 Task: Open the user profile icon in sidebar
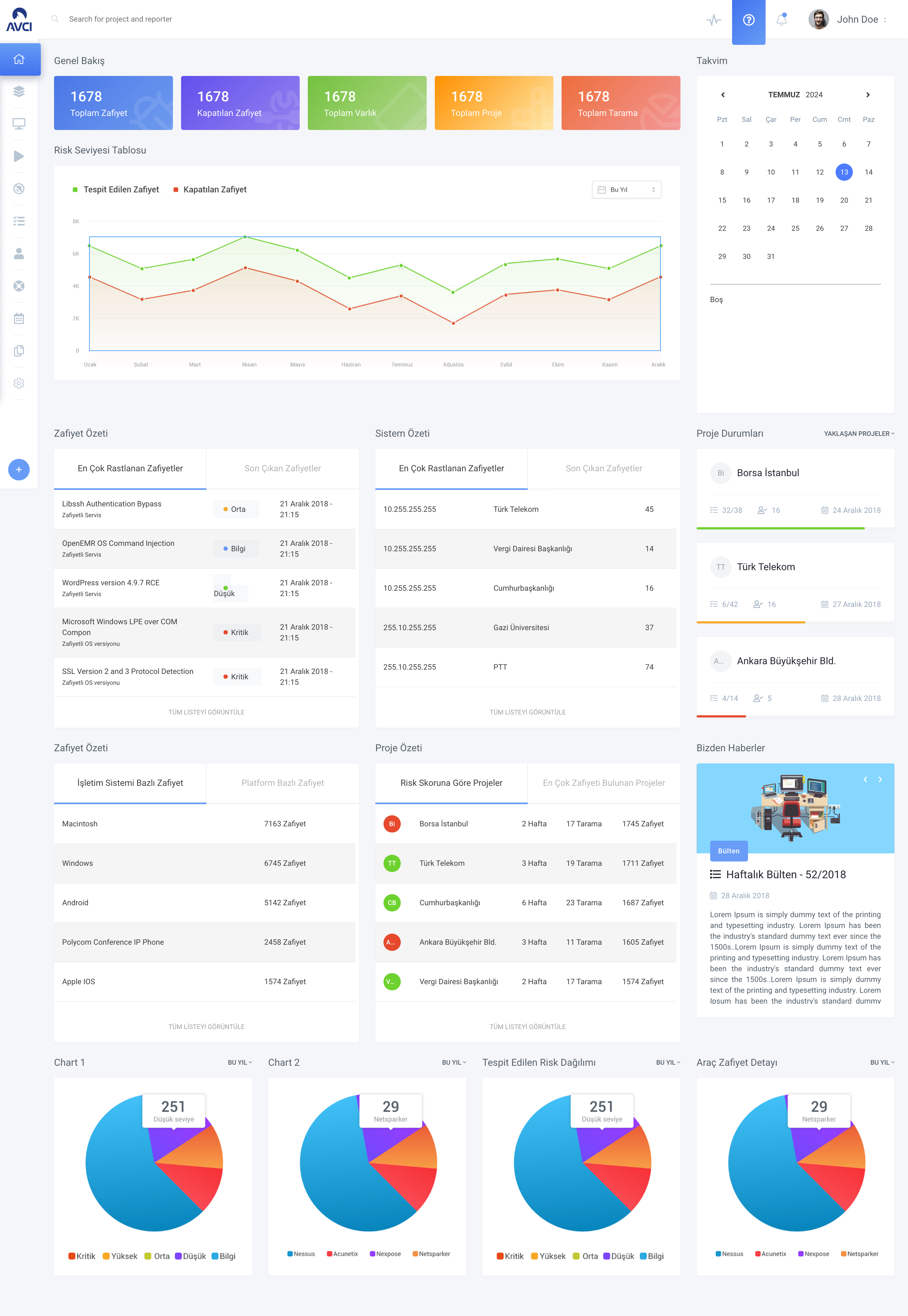[19, 254]
